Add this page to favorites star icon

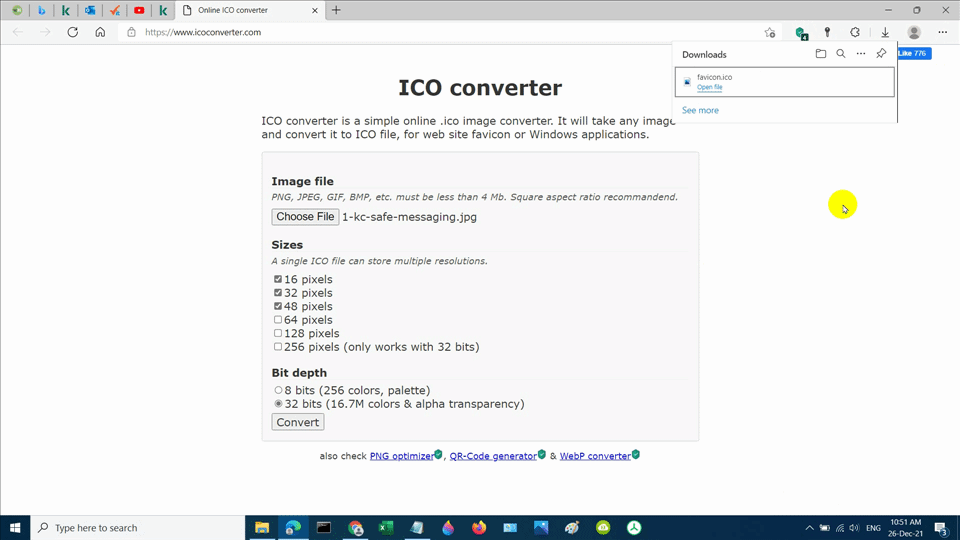[x=770, y=32]
